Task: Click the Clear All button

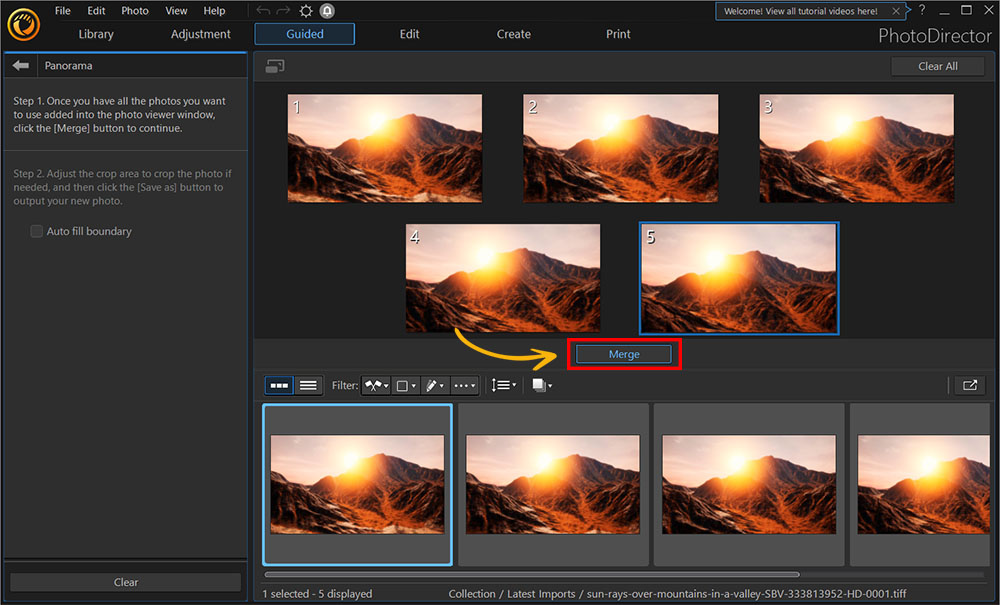Action: [937, 66]
